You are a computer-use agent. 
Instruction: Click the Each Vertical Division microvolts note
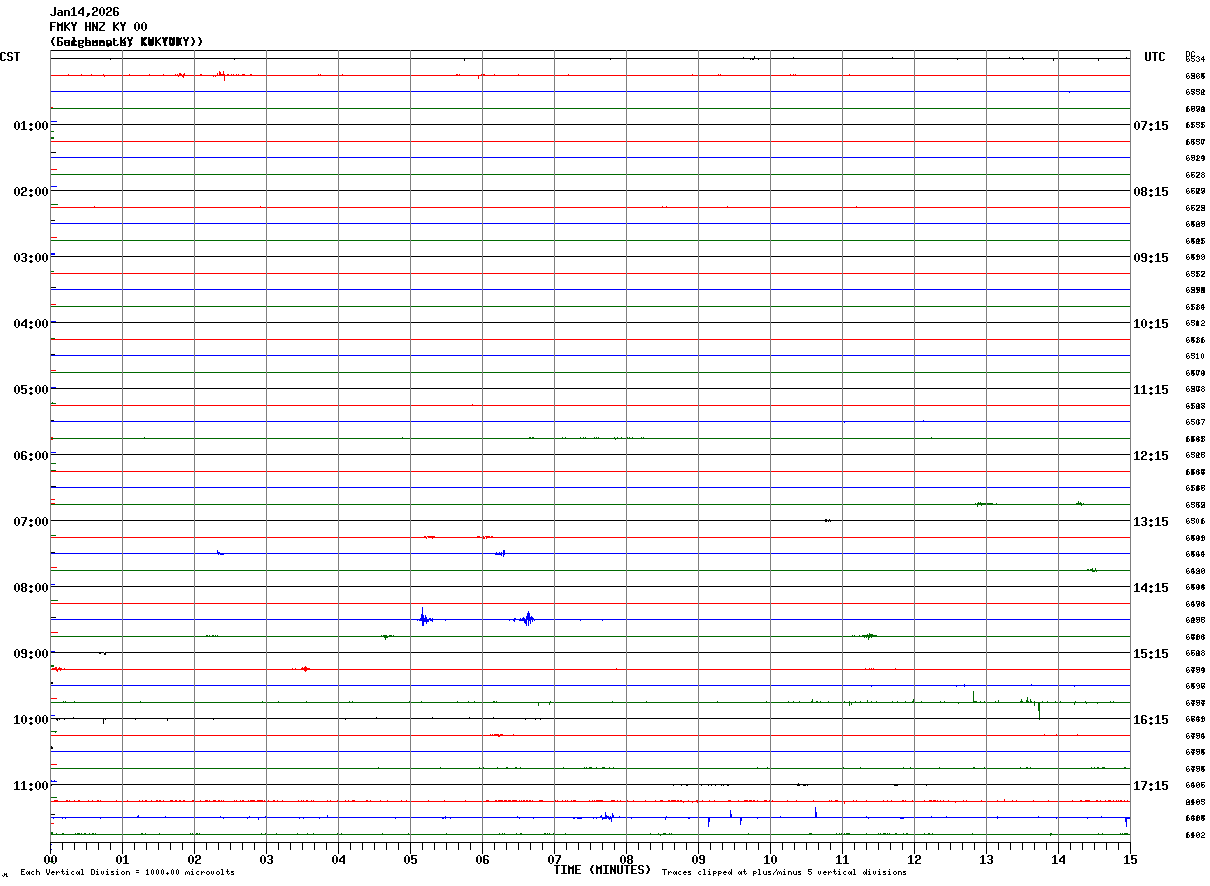point(127,873)
